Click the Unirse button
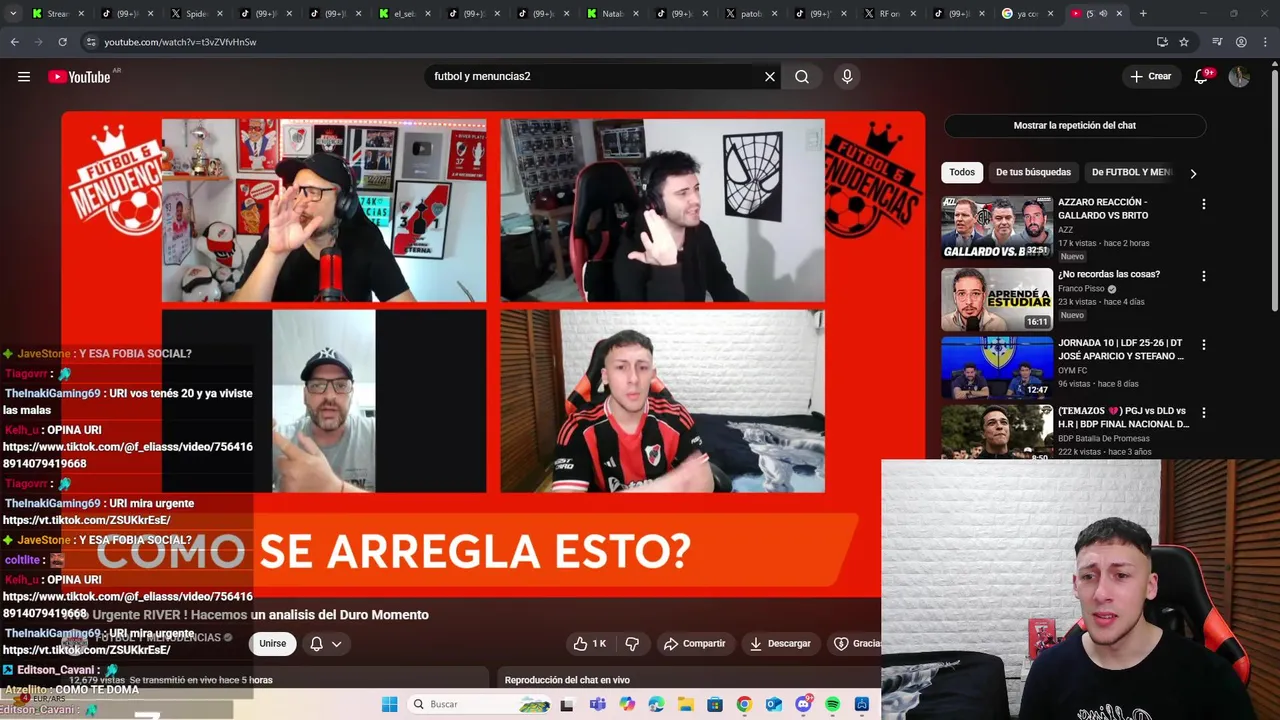 coord(273,644)
